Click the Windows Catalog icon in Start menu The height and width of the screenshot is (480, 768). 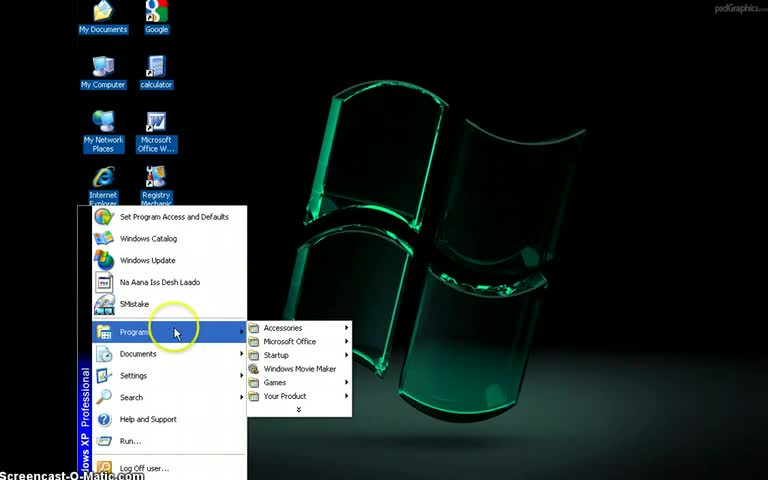[x=104, y=239]
